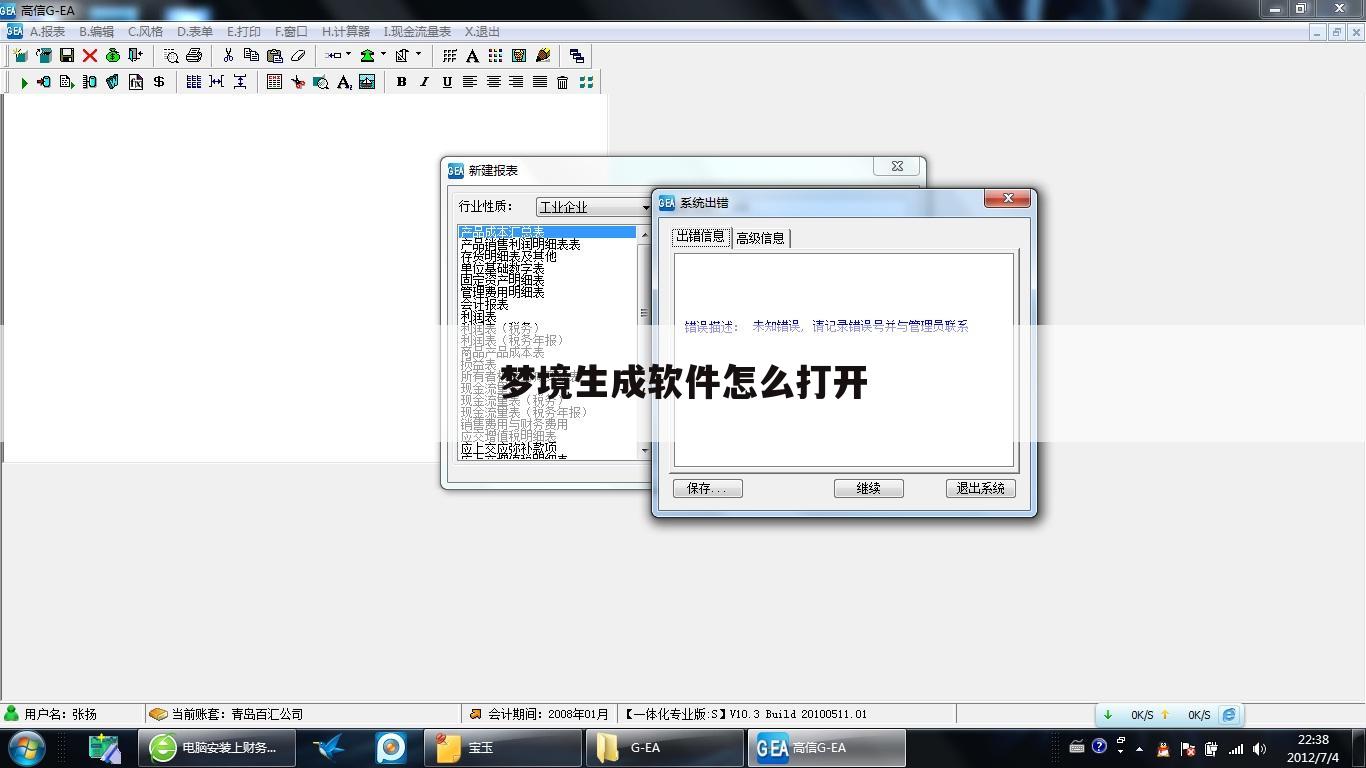Click the Windows Start button
Image resolution: width=1366 pixels, height=768 pixels.
(x=26, y=748)
